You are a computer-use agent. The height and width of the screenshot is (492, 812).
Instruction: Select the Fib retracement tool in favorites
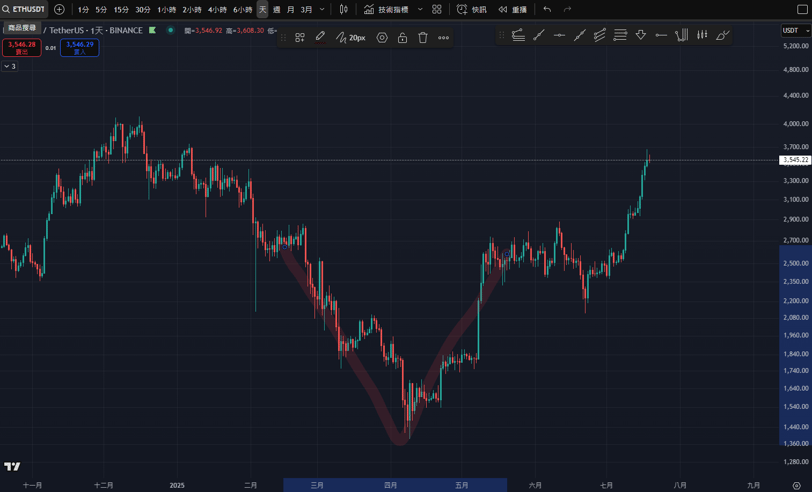[x=518, y=35]
